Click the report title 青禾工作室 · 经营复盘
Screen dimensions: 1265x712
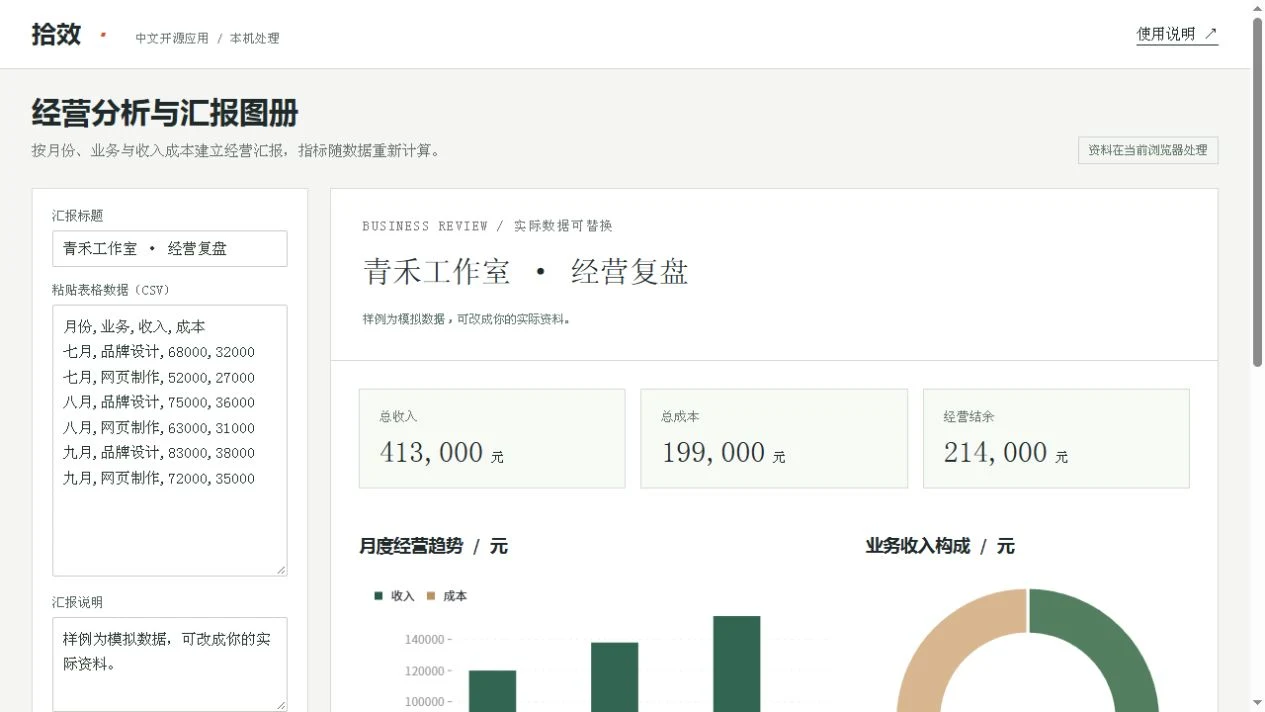[525, 272]
